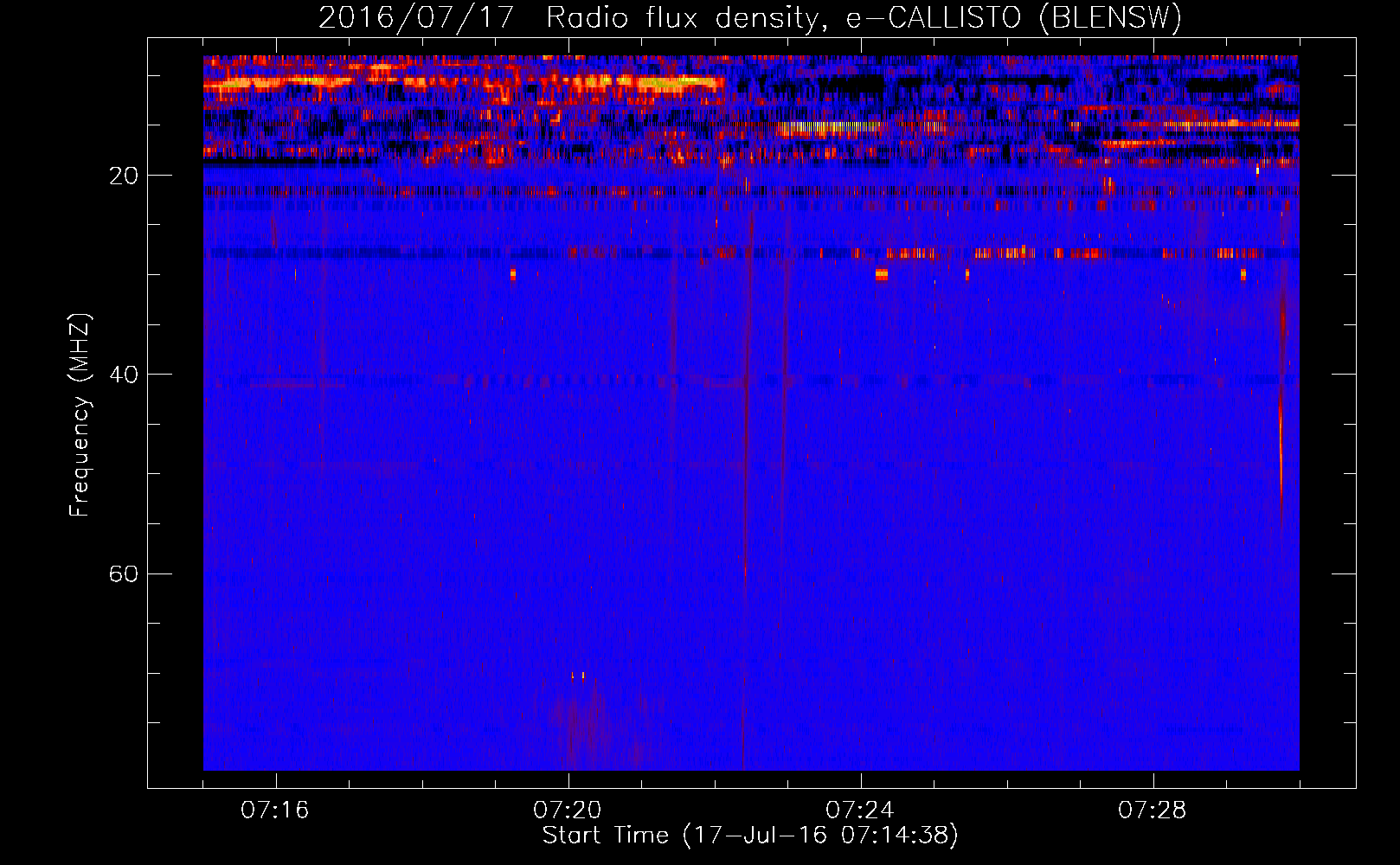Click the 'Start Time (17-Jul-16 07:14:38)' label
The image size is (1400, 865).
(x=750, y=835)
